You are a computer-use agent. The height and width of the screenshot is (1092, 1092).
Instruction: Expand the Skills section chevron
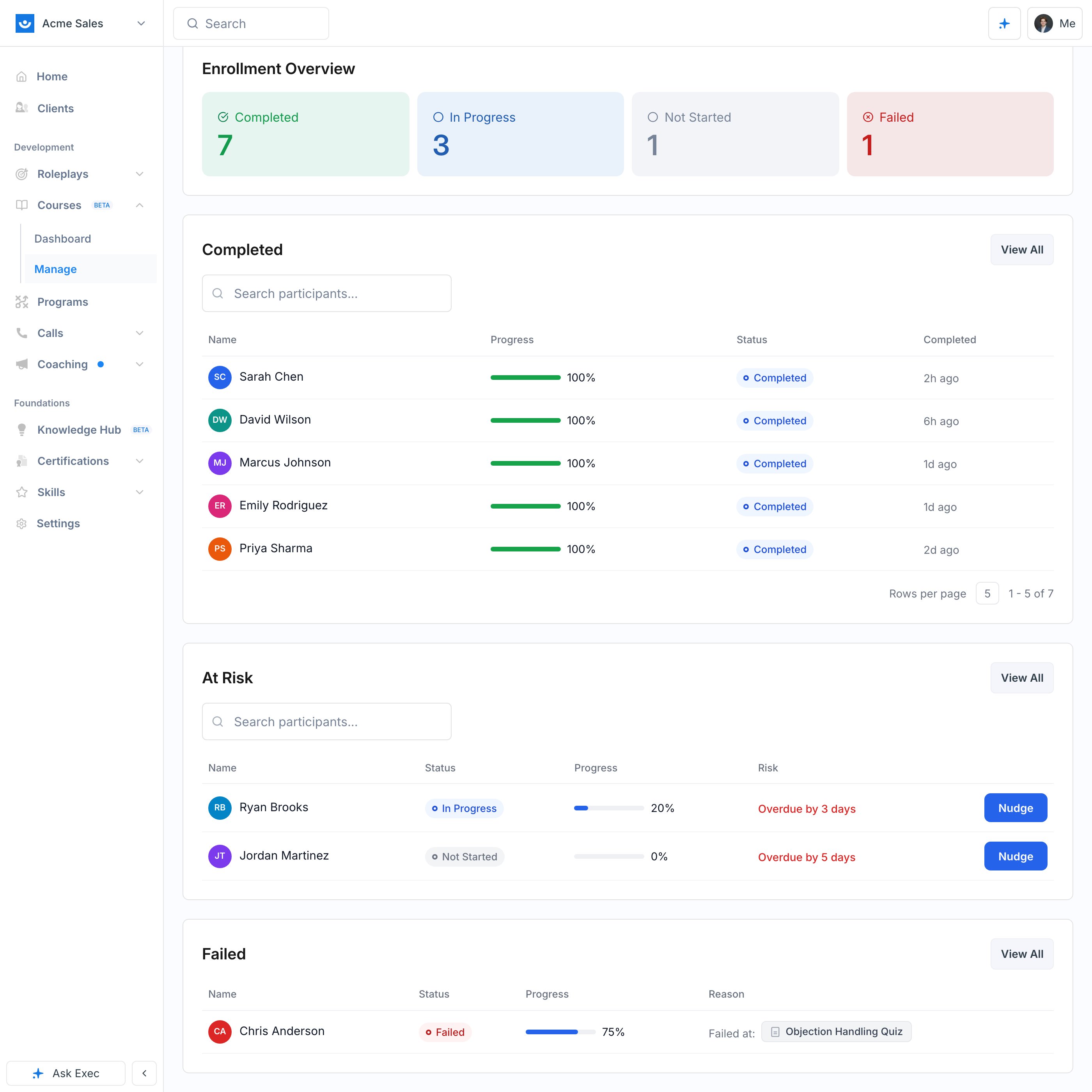click(x=140, y=492)
